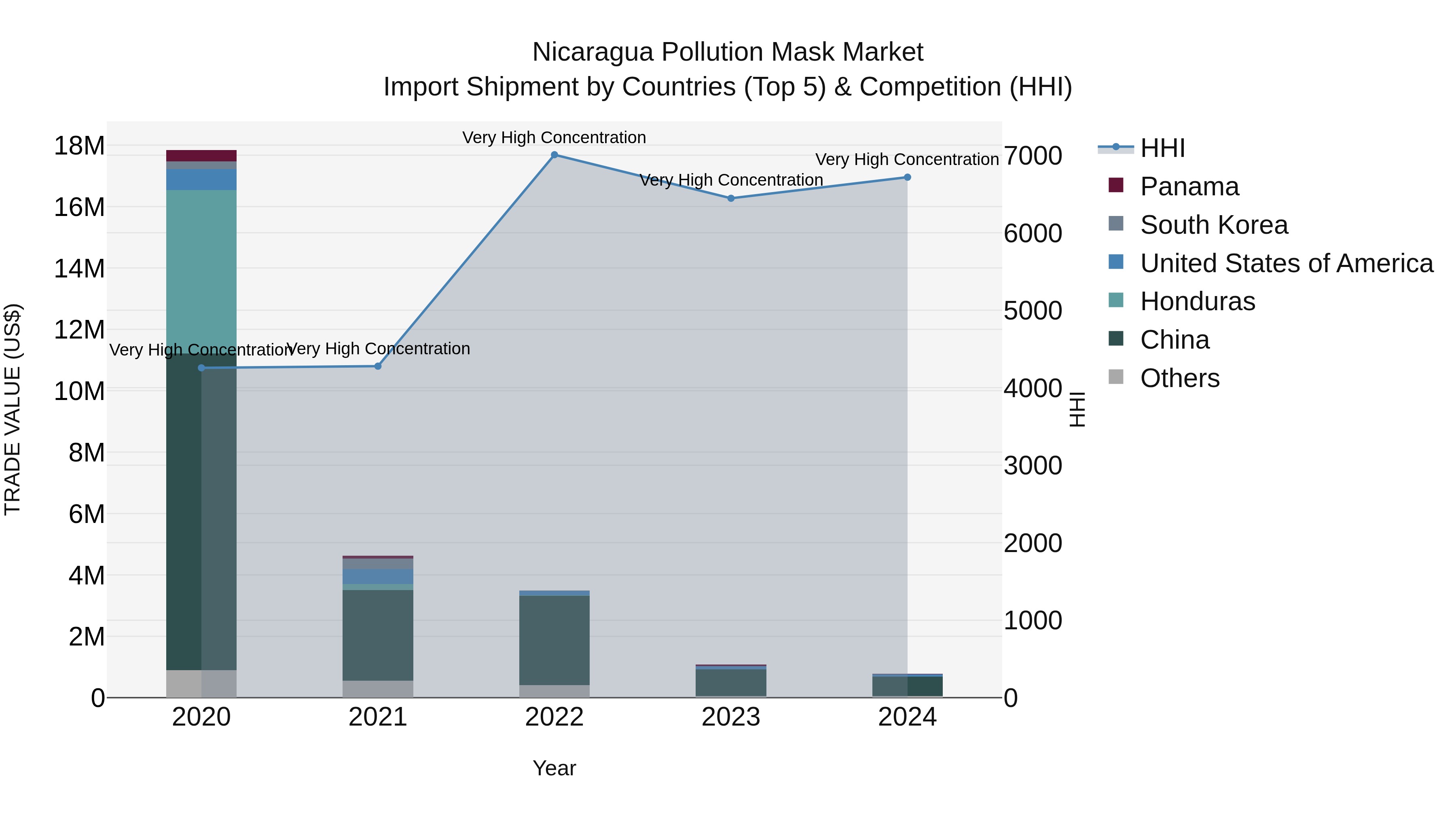This screenshot has height=819, width=1456.
Task: Click the 'Nicaragua Pollution Mask Market' chart title
Action: (728, 52)
